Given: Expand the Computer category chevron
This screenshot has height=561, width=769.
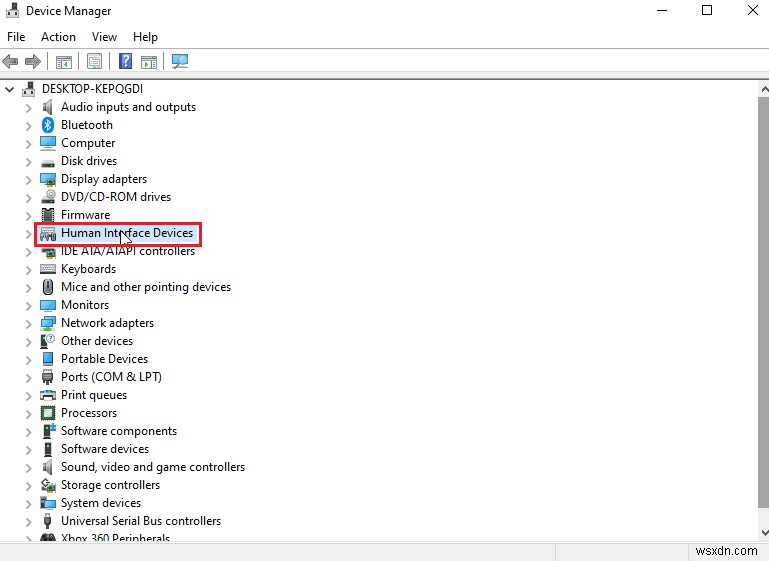Looking at the screenshot, I should (28, 144).
